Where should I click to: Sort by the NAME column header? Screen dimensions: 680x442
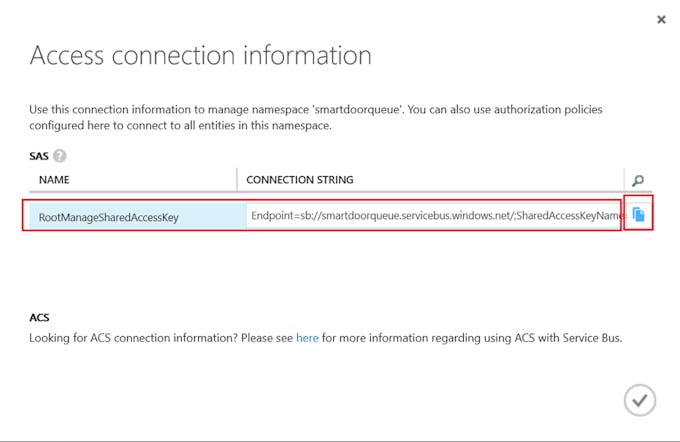(54, 180)
